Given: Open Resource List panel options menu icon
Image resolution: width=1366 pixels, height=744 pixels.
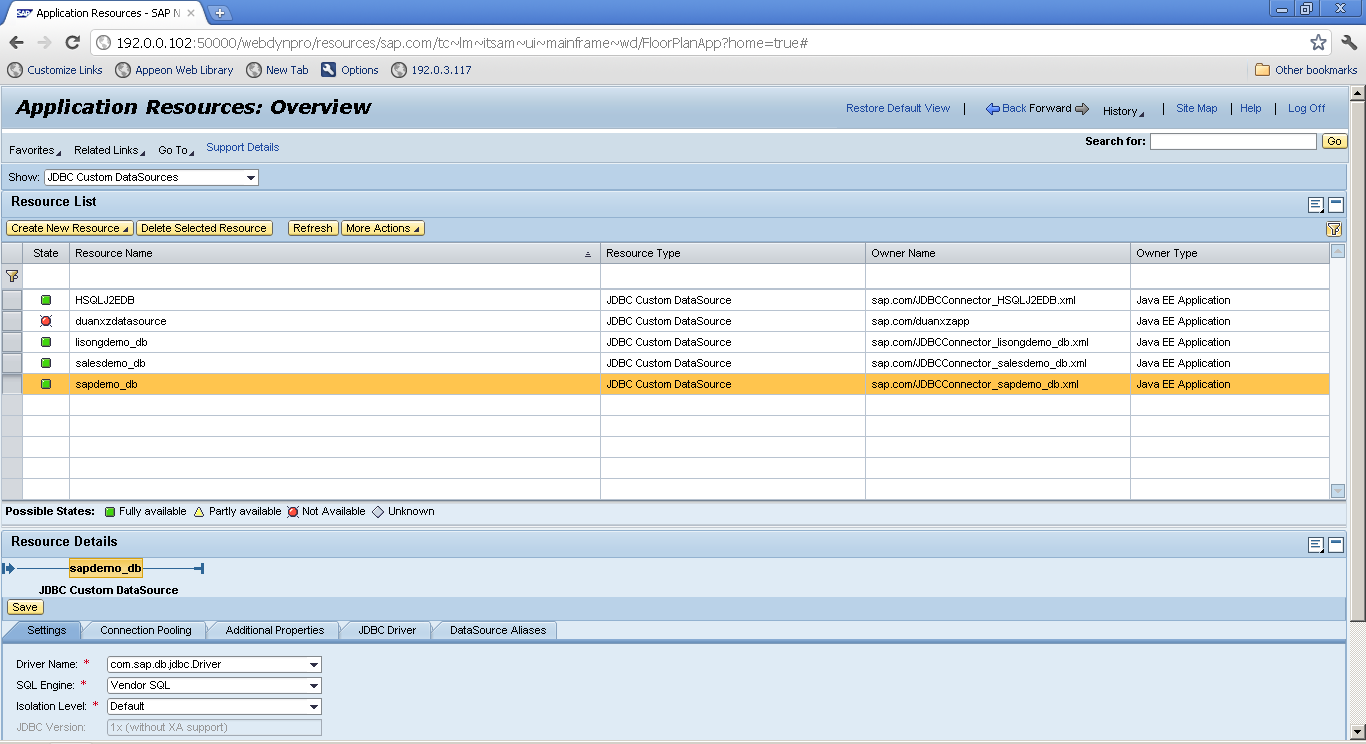Looking at the screenshot, I should click(x=1316, y=205).
